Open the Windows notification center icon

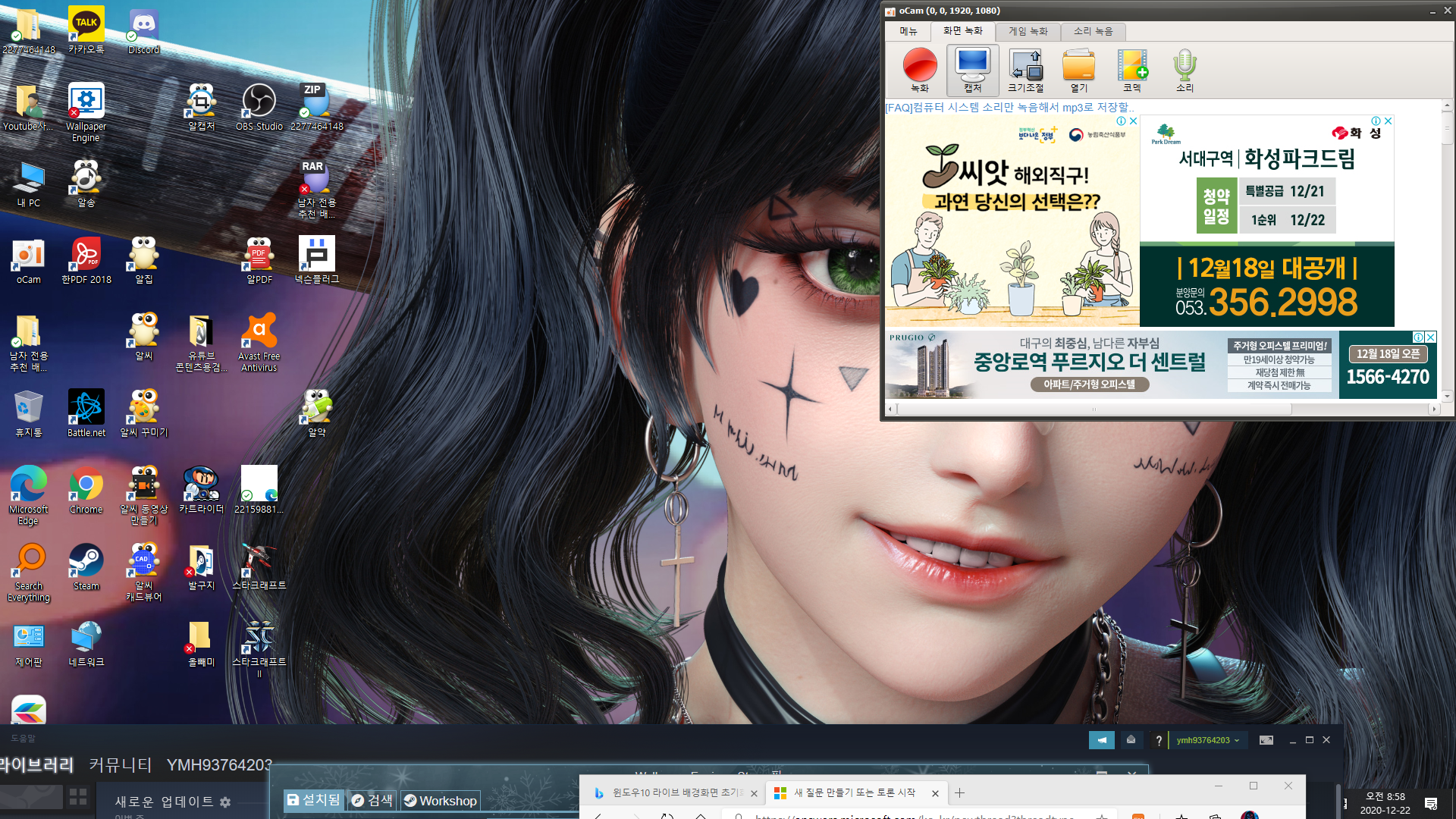[x=1431, y=804]
